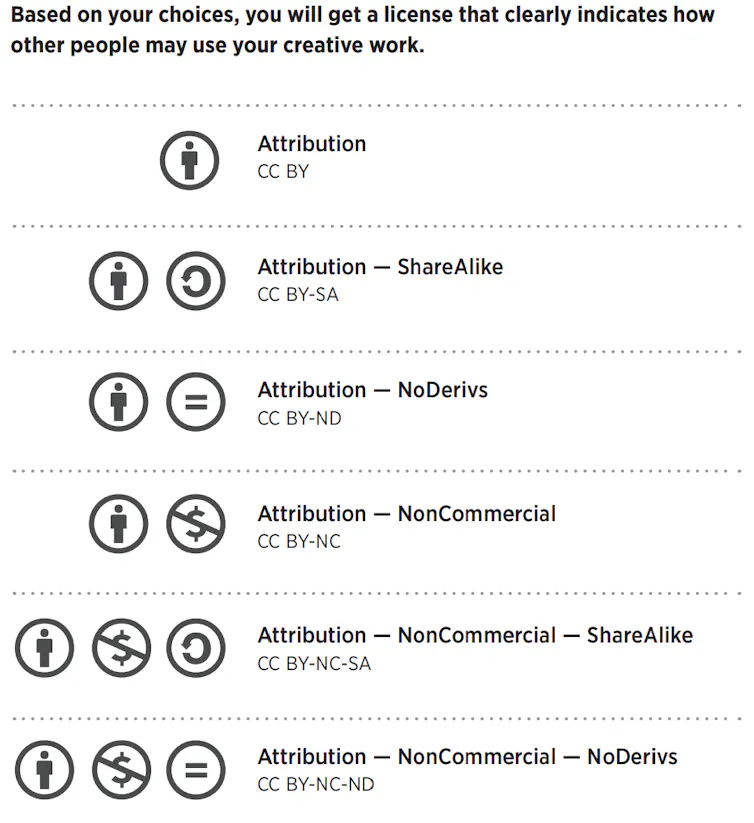Click the CC BY-ND abbreviation text

tap(299, 418)
